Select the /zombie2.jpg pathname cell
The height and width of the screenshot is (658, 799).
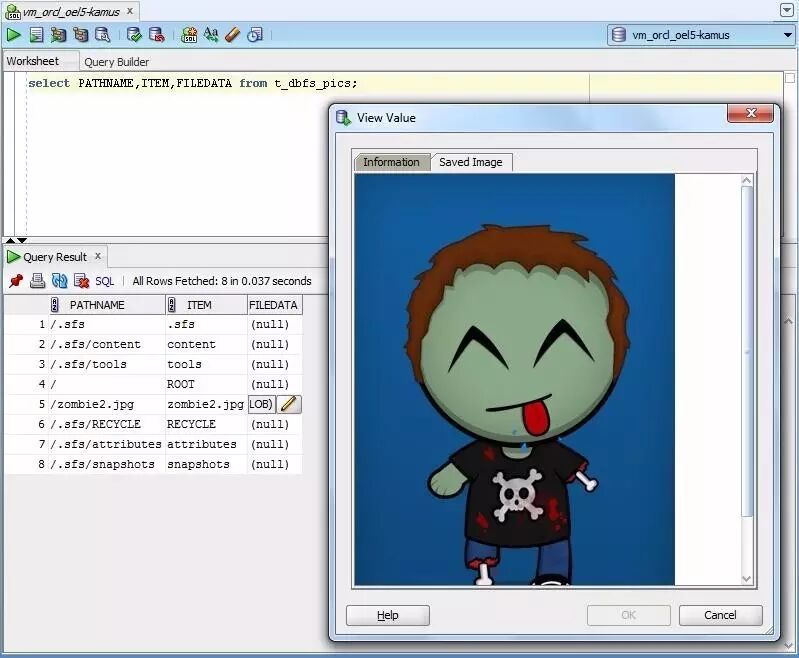(107, 404)
